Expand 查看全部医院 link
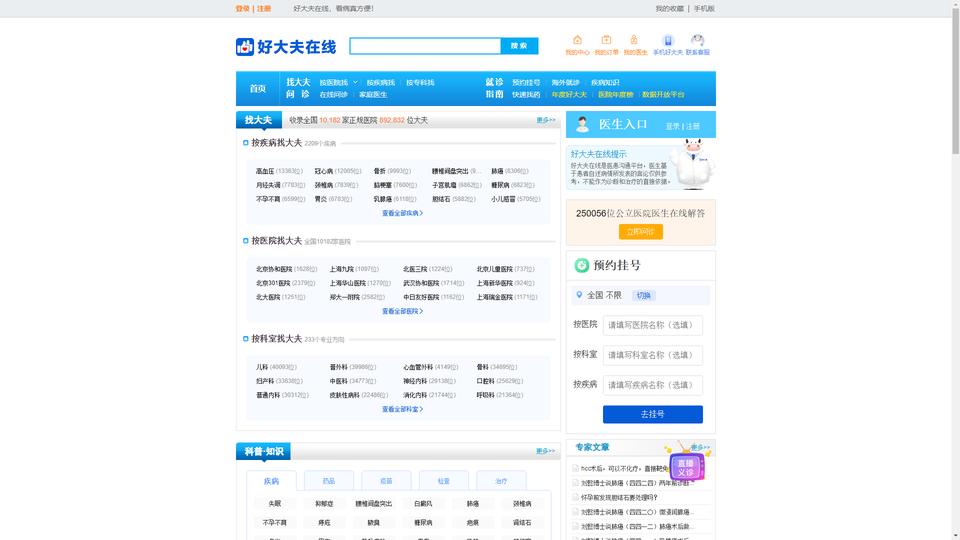 pyautogui.click(x=402, y=311)
